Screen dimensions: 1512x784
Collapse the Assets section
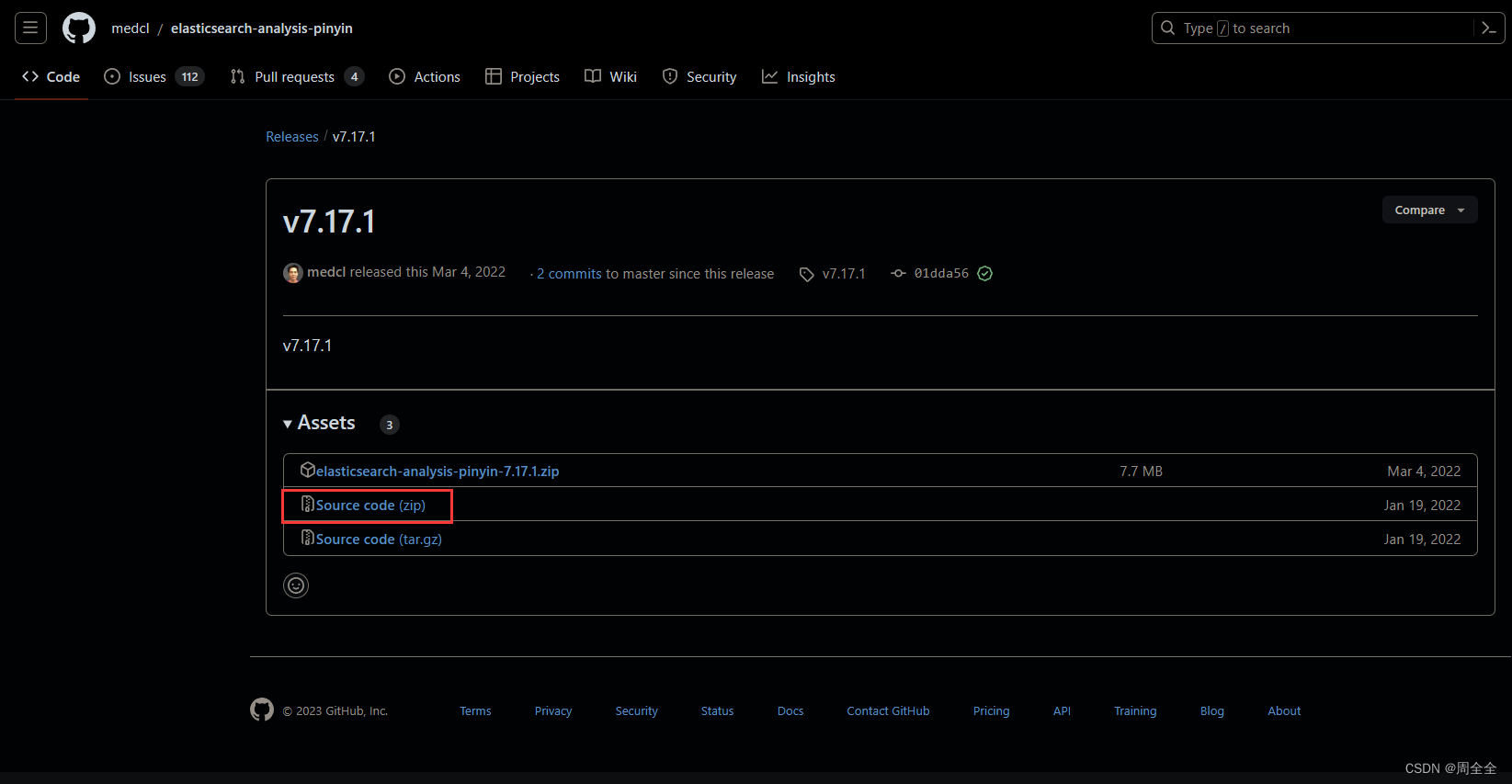(319, 423)
